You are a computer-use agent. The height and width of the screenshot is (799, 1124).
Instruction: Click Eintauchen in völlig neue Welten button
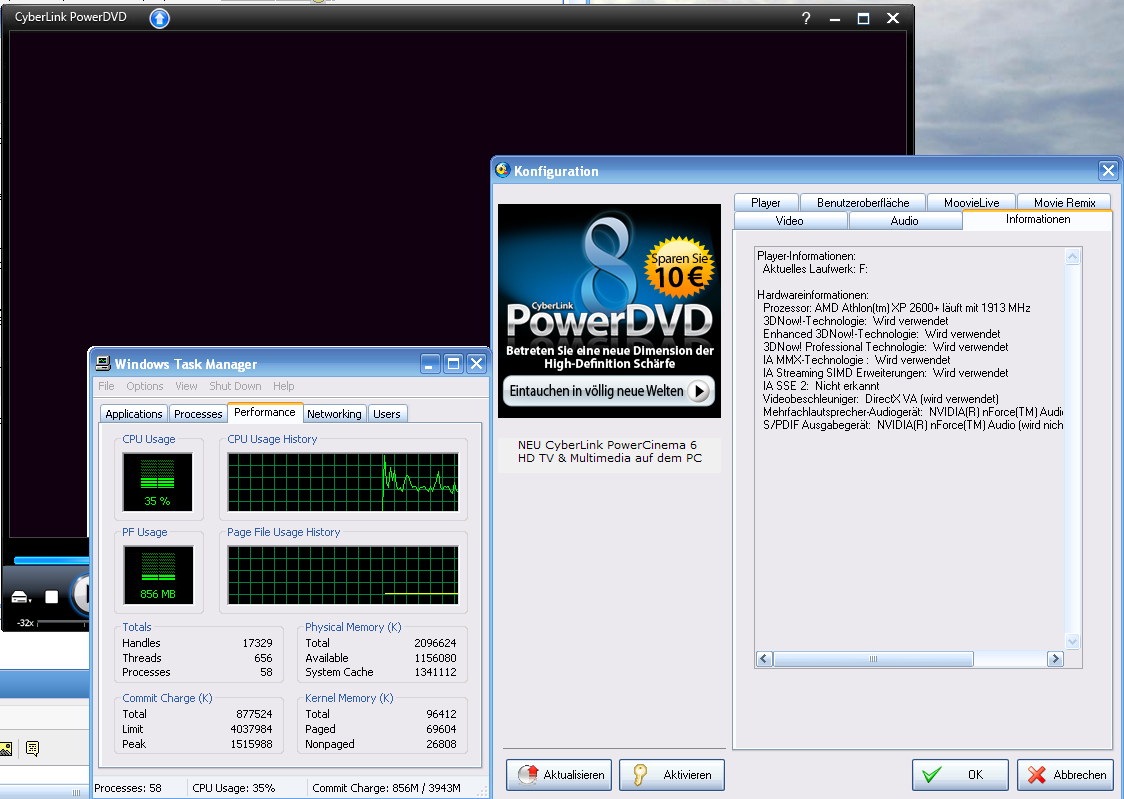pos(609,391)
